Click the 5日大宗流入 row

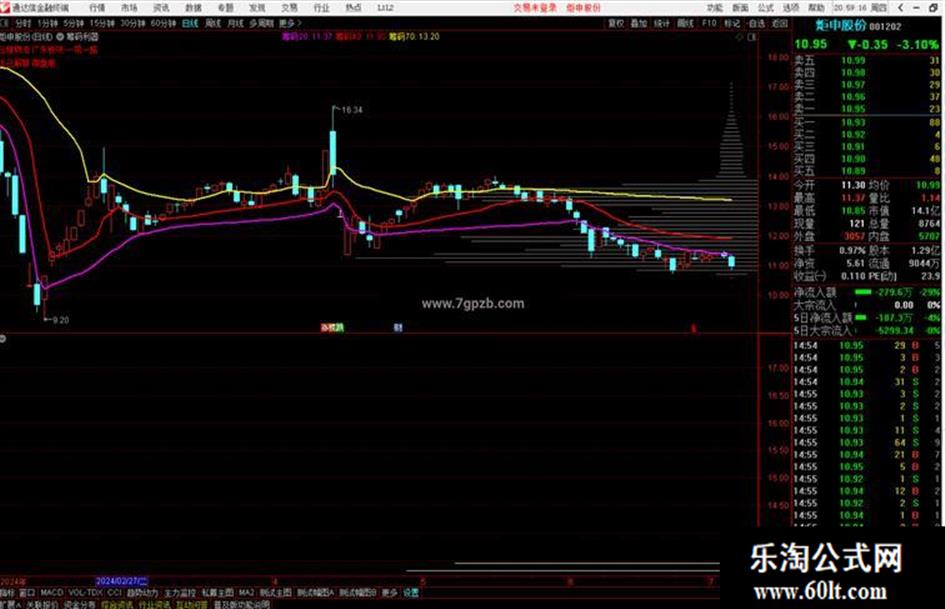(867, 330)
